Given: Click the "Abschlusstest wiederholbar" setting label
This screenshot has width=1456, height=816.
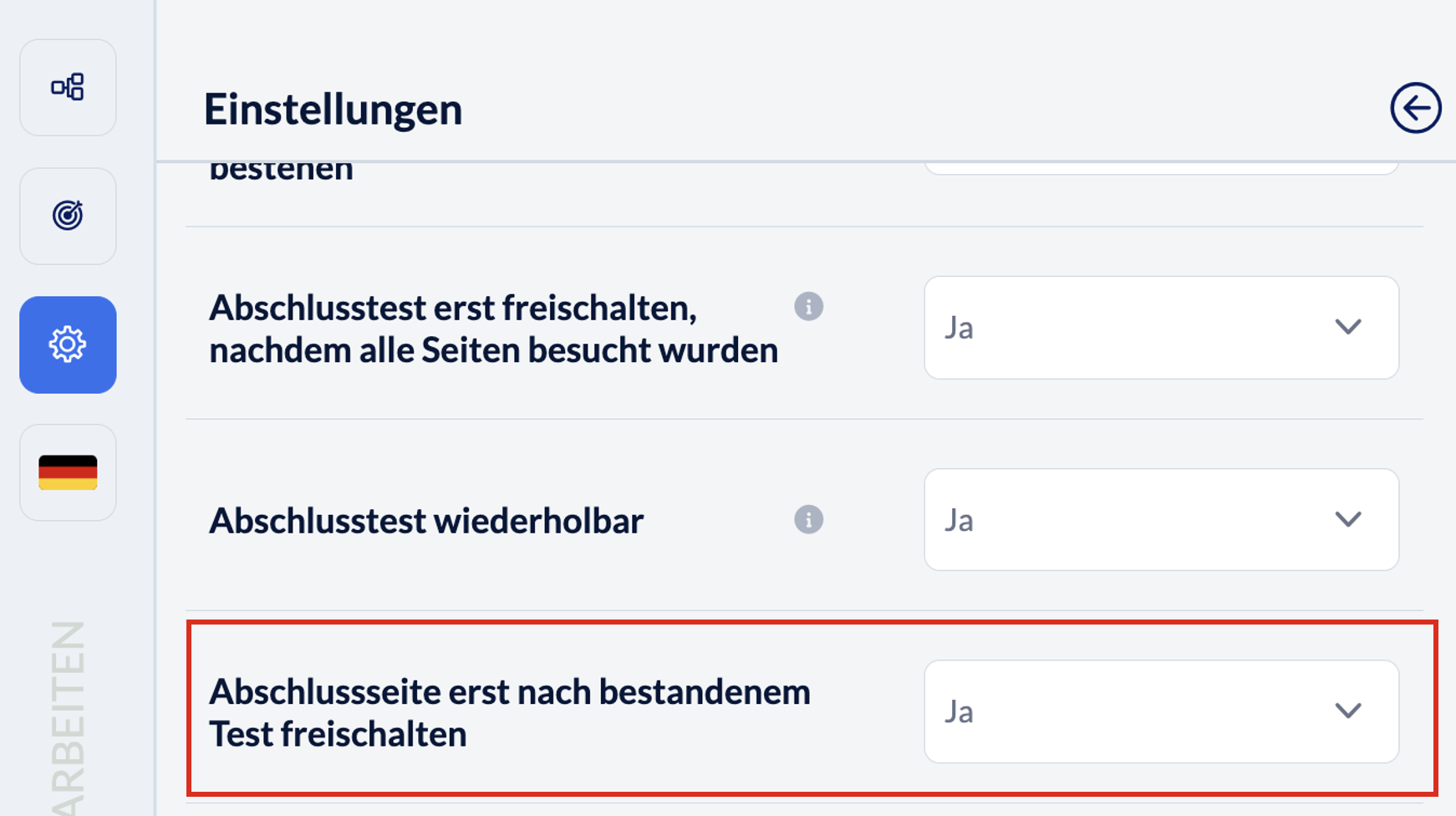Looking at the screenshot, I should [x=426, y=521].
